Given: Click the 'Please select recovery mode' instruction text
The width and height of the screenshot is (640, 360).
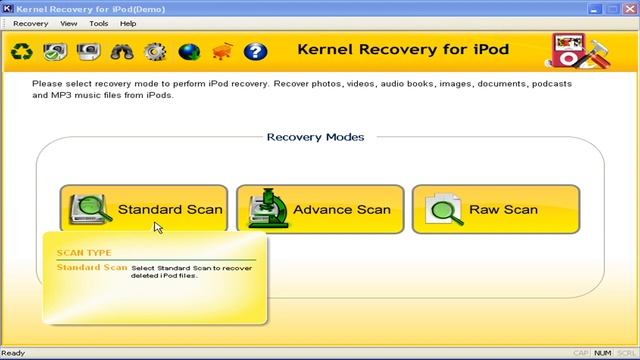Looking at the screenshot, I should pos(302,89).
